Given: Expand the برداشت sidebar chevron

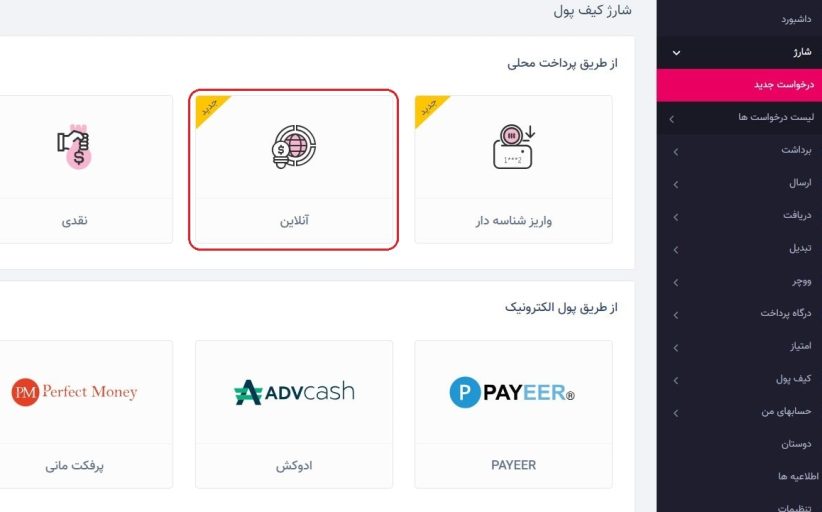Looking at the screenshot, I should (676, 152).
